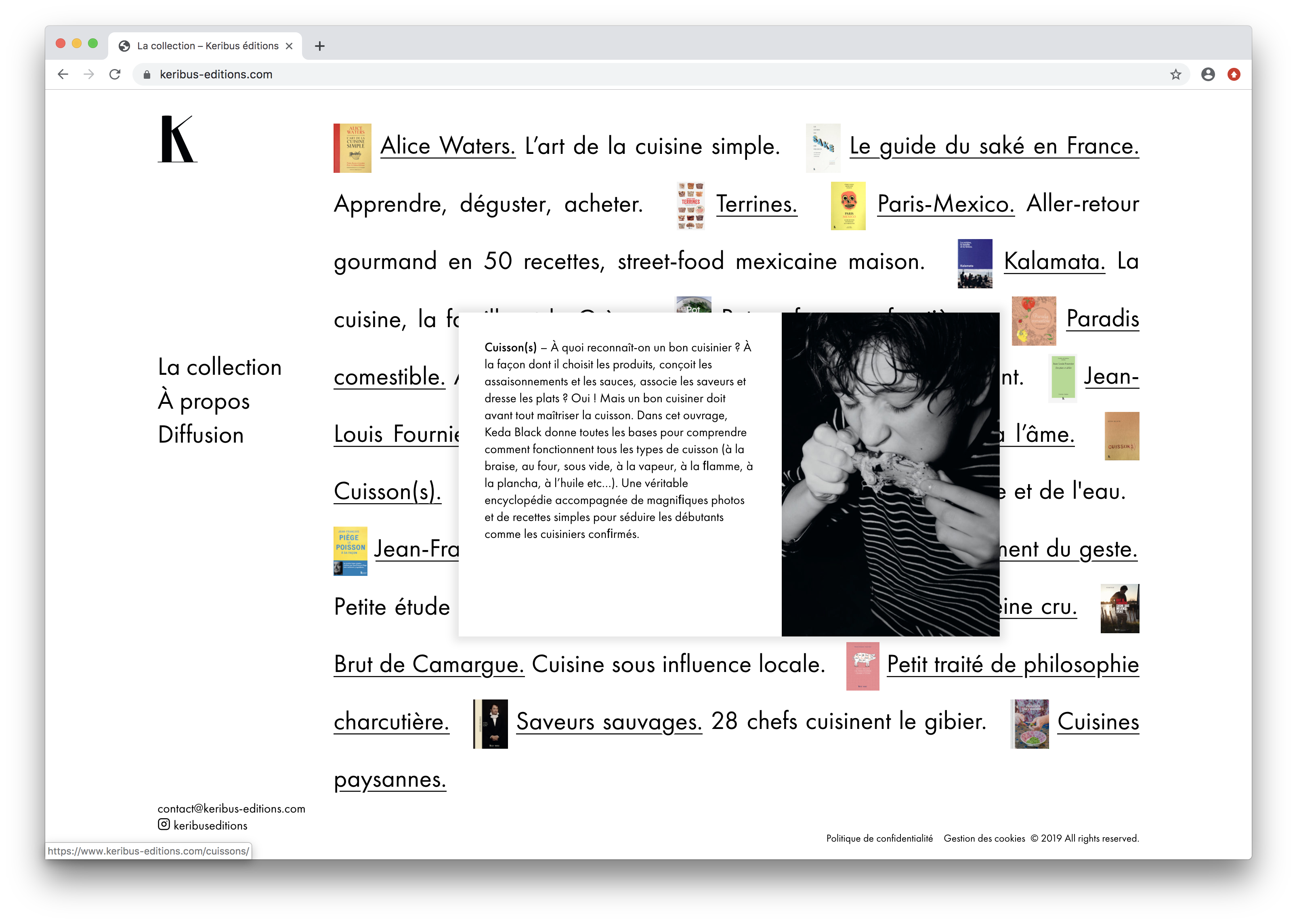
Task: Open the Alice Waters book link
Action: tap(448, 146)
